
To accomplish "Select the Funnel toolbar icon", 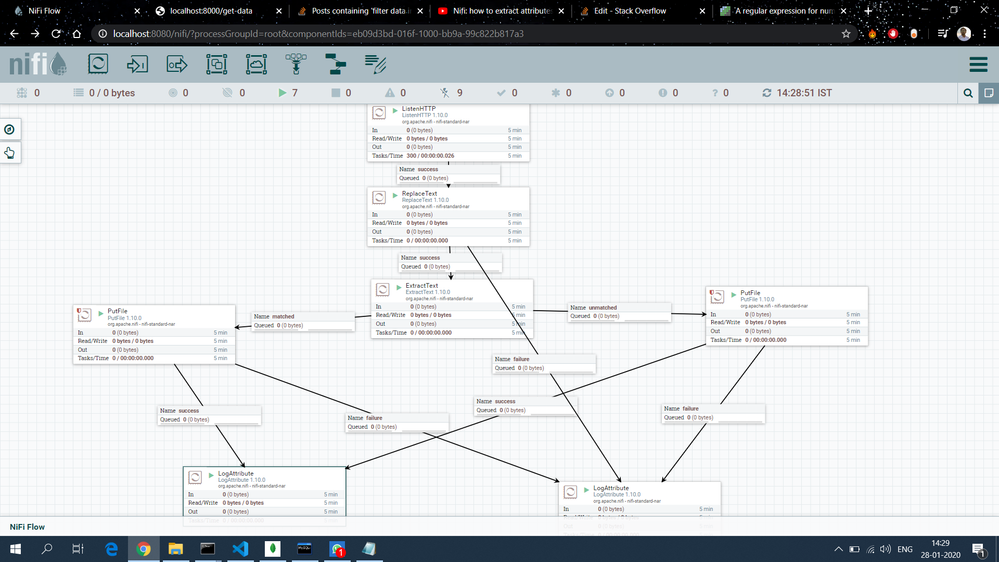I will click(296, 64).
